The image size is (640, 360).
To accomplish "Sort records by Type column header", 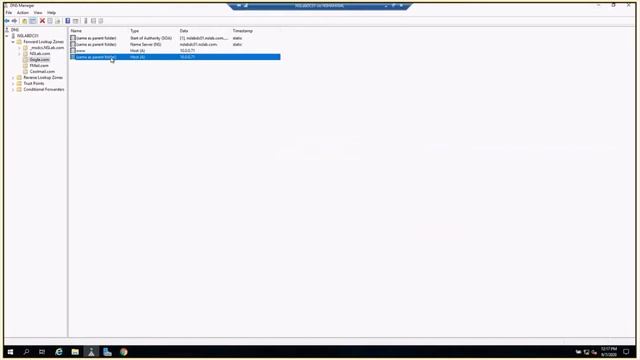I will pos(134,31).
